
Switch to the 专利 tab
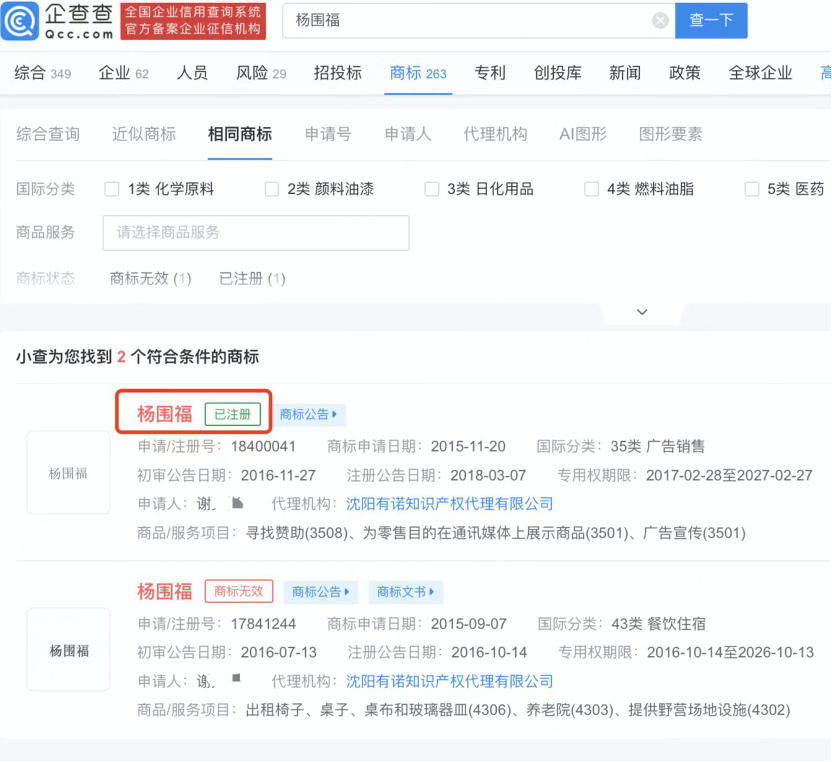490,72
